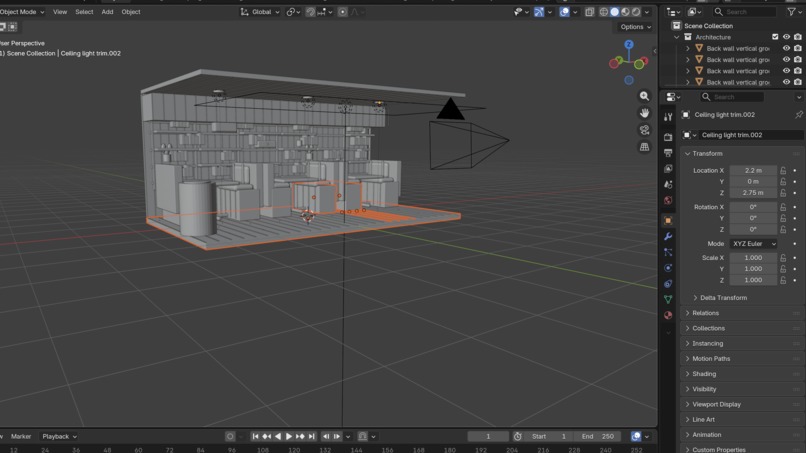Image resolution: width=806 pixels, height=453 pixels.
Task: Open the Scene properties tab
Action: (x=668, y=184)
